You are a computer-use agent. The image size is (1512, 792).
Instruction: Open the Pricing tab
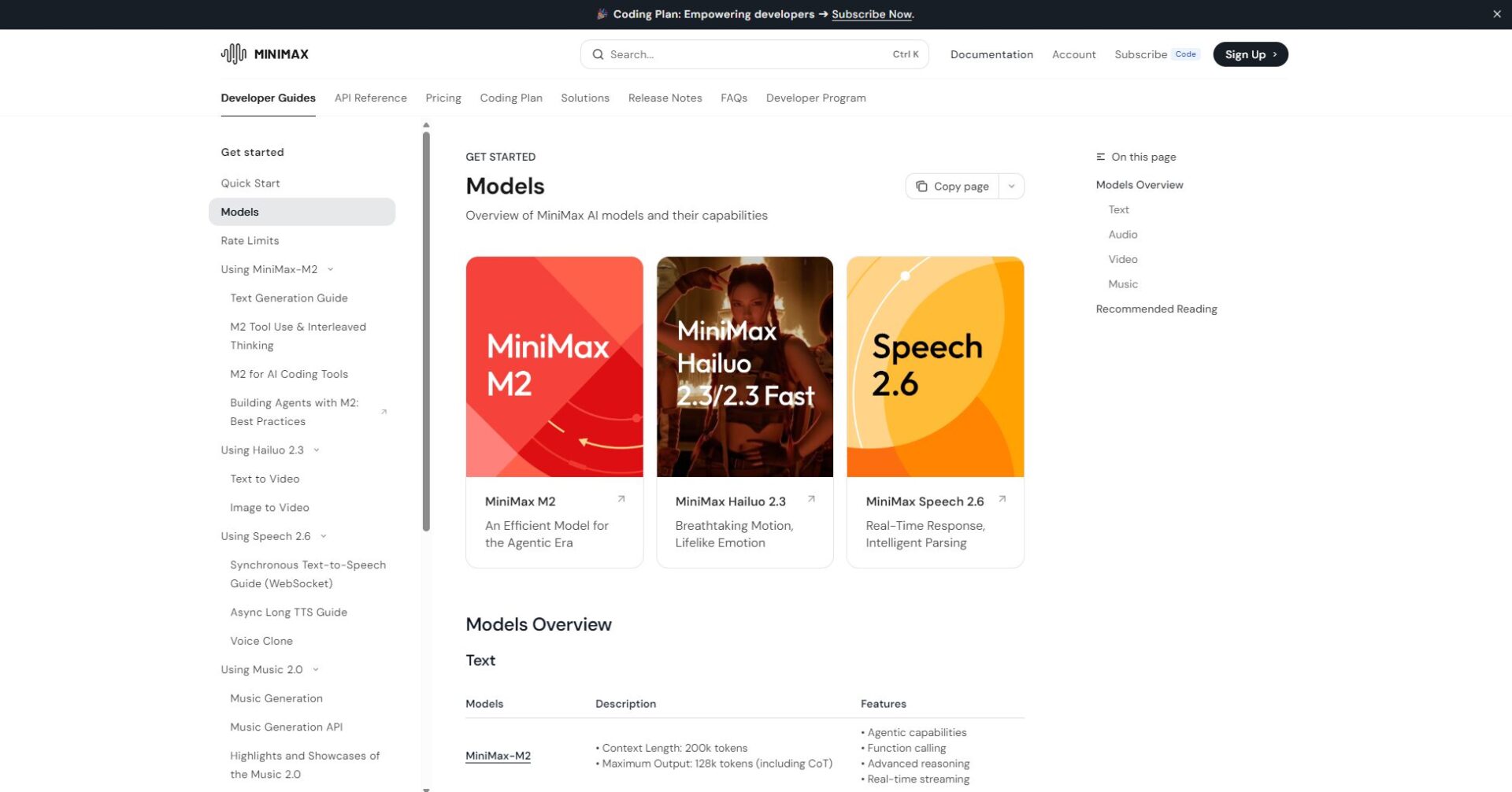coord(443,98)
